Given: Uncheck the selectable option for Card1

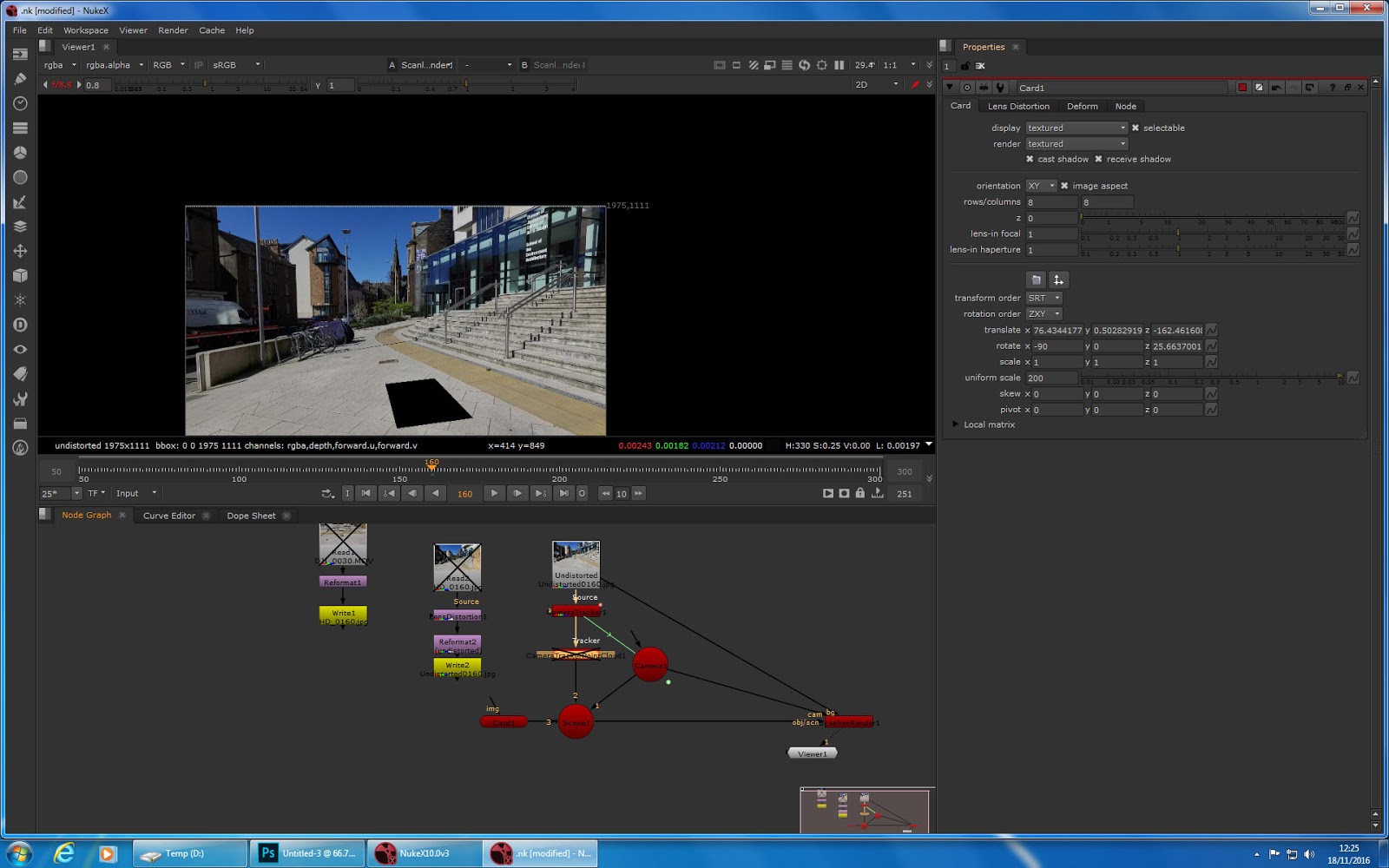Looking at the screenshot, I should [x=1136, y=128].
